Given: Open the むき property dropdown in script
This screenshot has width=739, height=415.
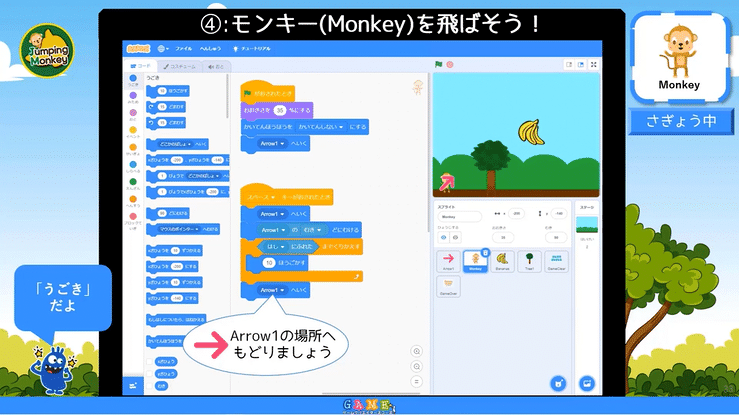Looking at the screenshot, I should coord(312,230).
